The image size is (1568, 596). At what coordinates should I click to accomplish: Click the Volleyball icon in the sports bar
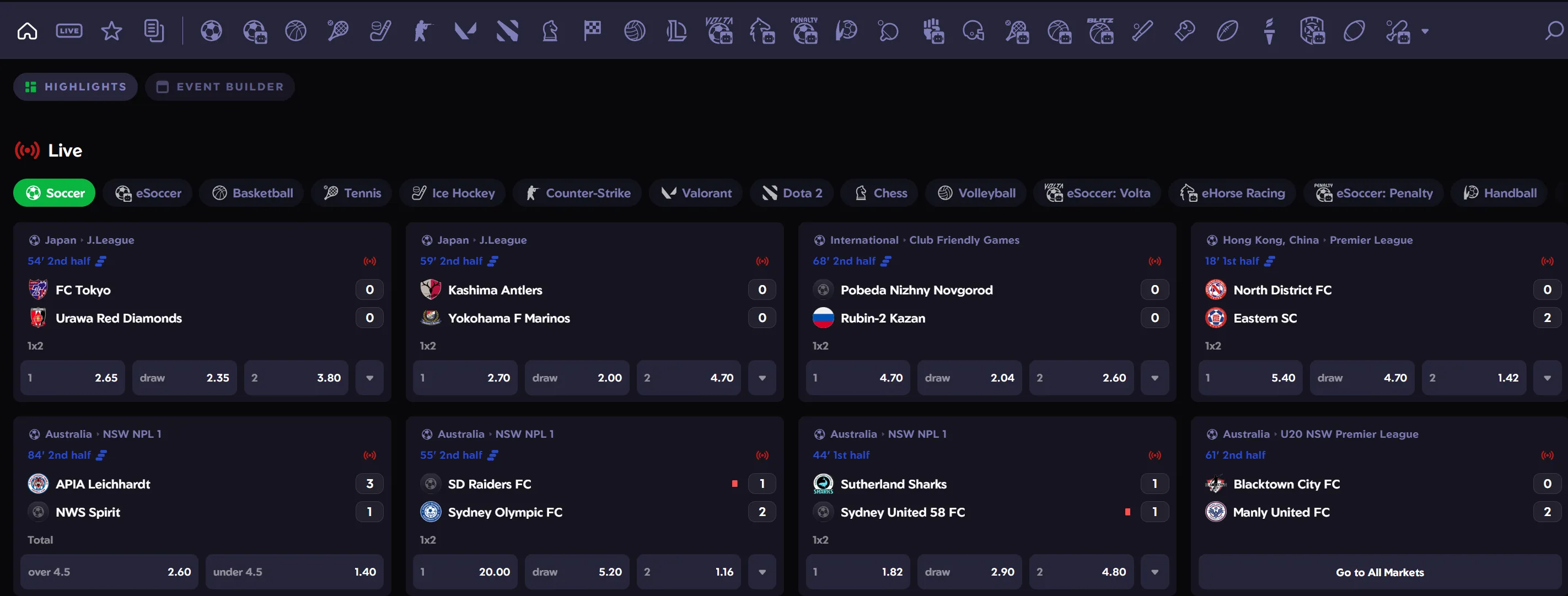634,30
